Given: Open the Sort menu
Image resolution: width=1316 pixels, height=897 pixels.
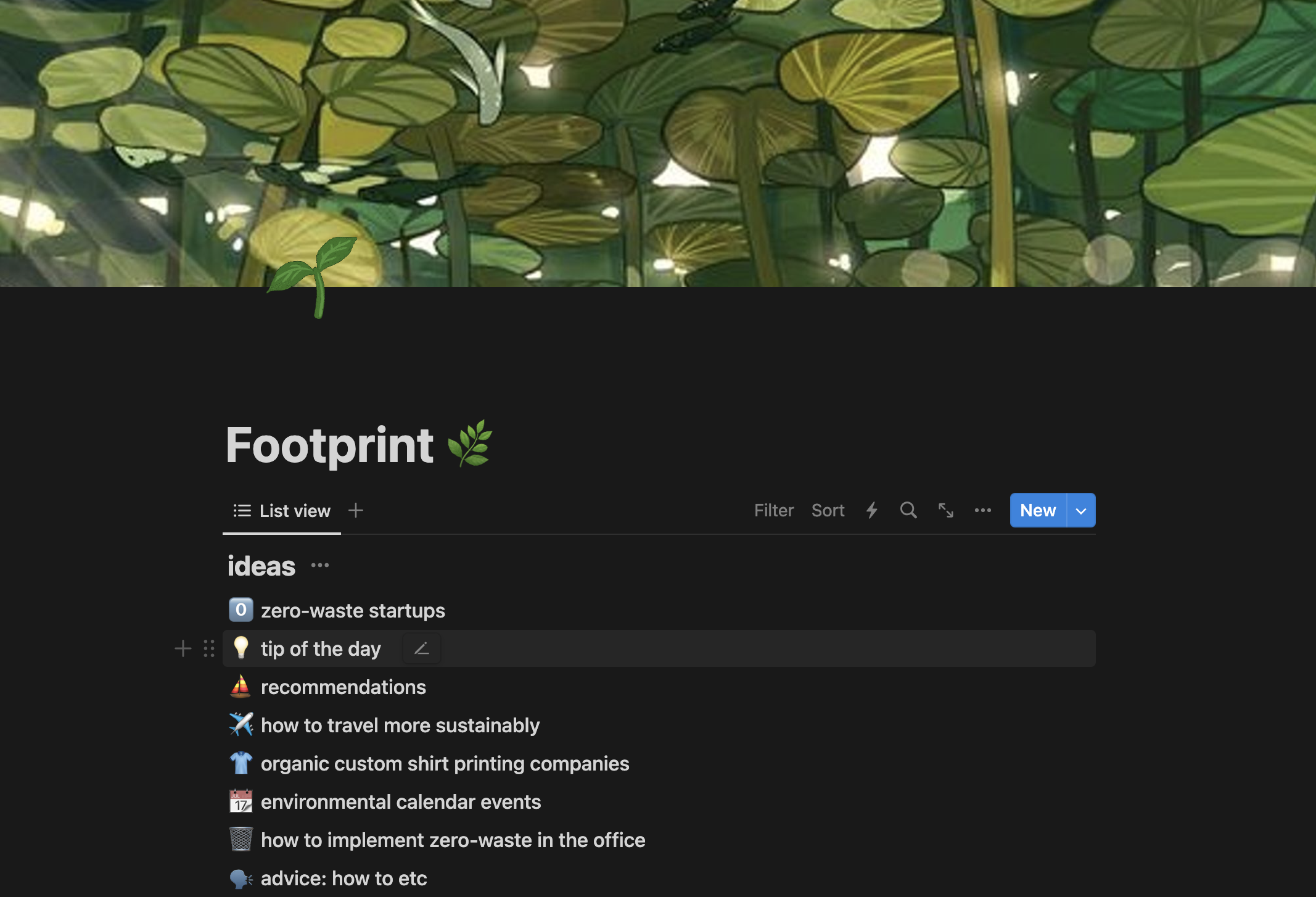Looking at the screenshot, I should click(x=828, y=510).
